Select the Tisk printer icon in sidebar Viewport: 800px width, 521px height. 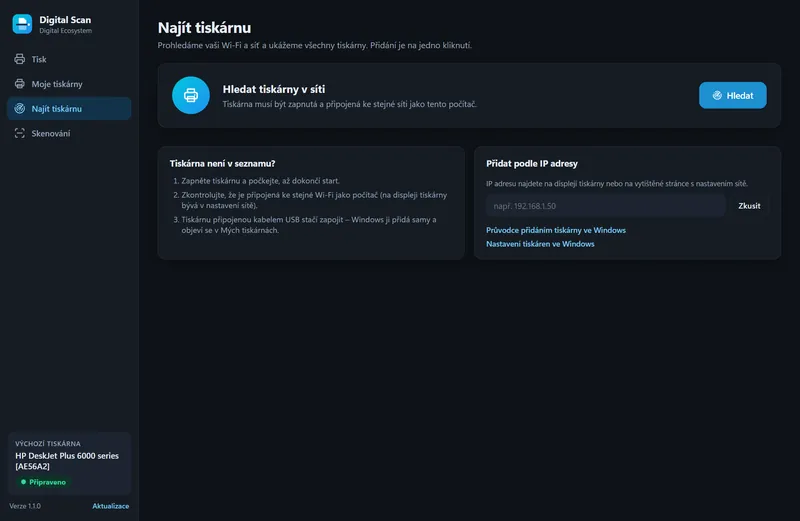(x=19, y=59)
